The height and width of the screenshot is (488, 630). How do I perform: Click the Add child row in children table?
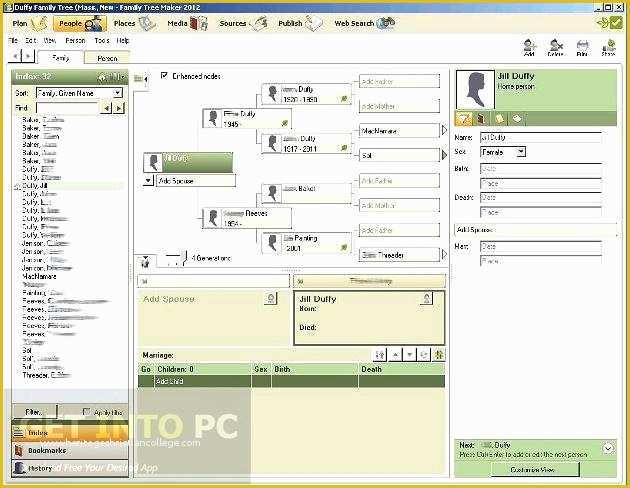pos(291,381)
